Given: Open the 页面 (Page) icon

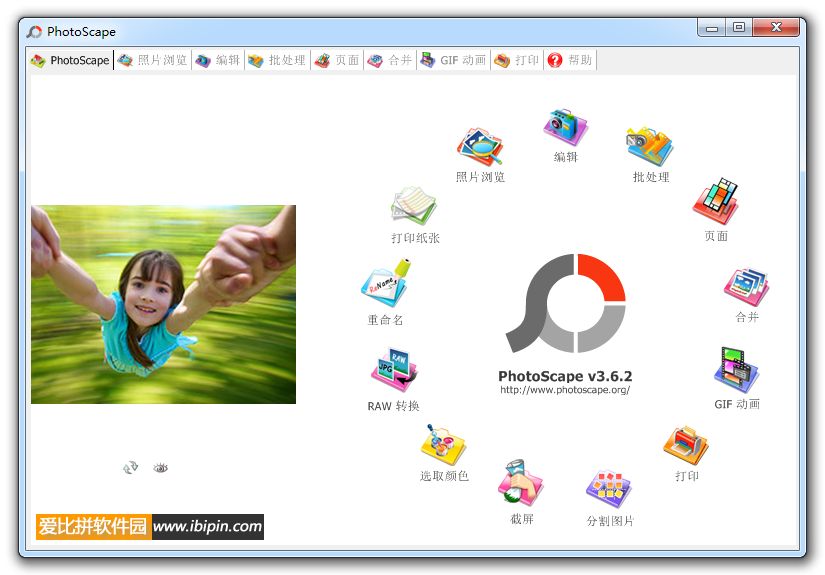Looking at the screenshot, I should (x=716, y=202).
